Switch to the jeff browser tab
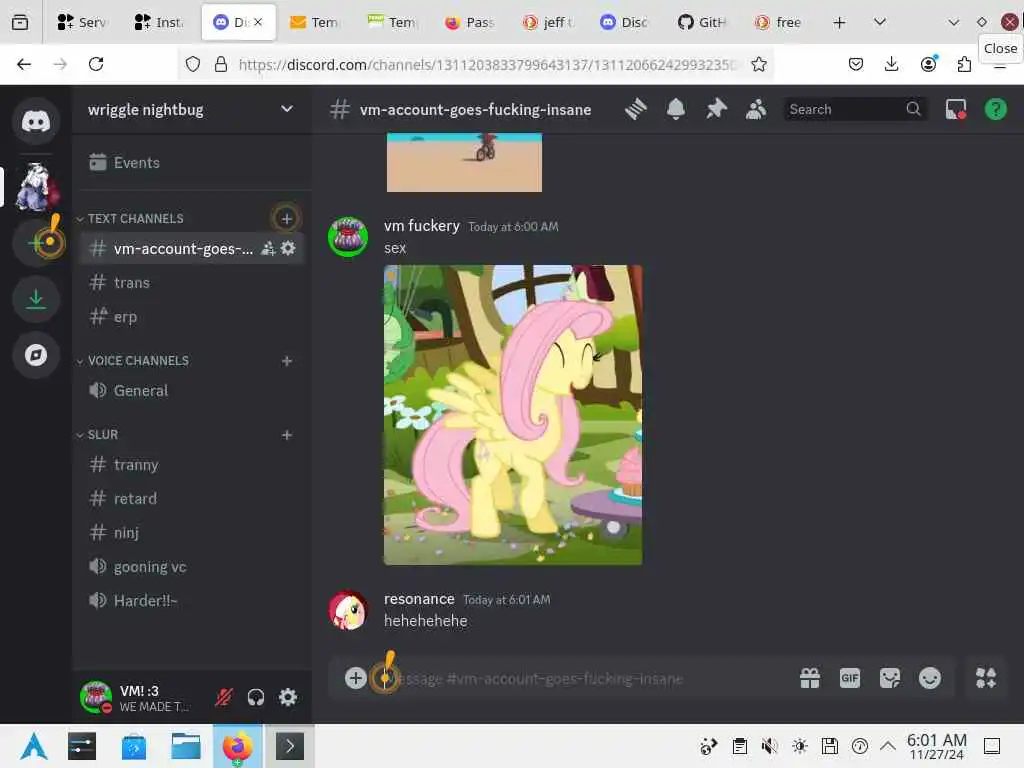 [x=549, y=22]
